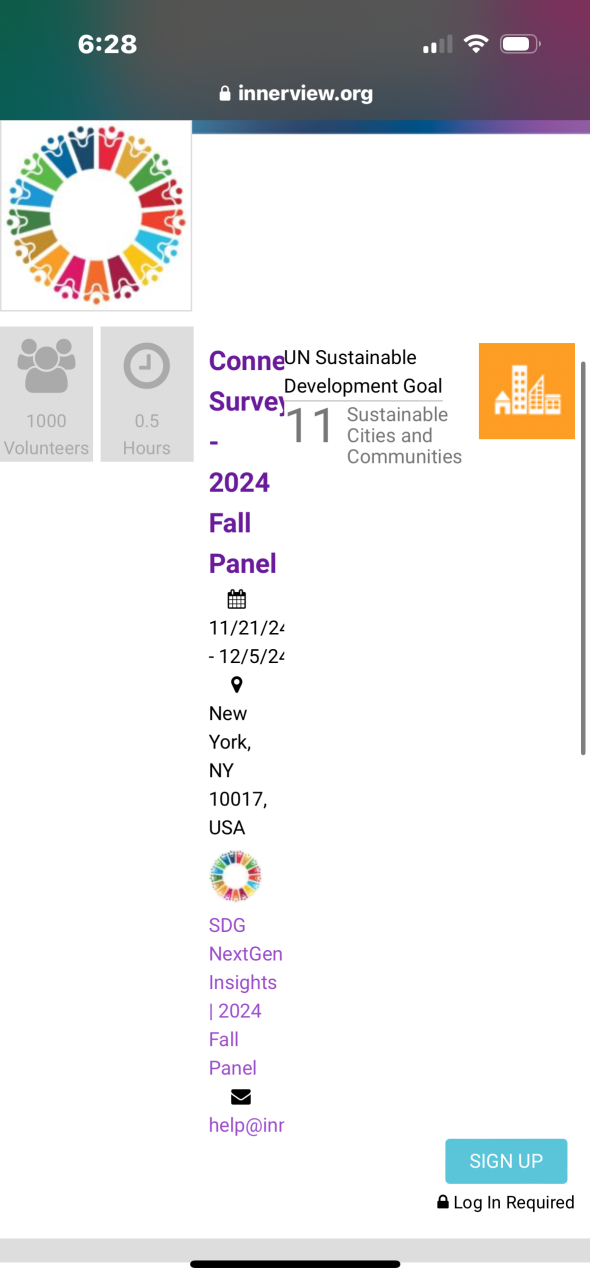Viewport: 590px width, 1280px height.
Task: Tap the clock hours icon
Action: pyautogui.click(x=147, y=367)
